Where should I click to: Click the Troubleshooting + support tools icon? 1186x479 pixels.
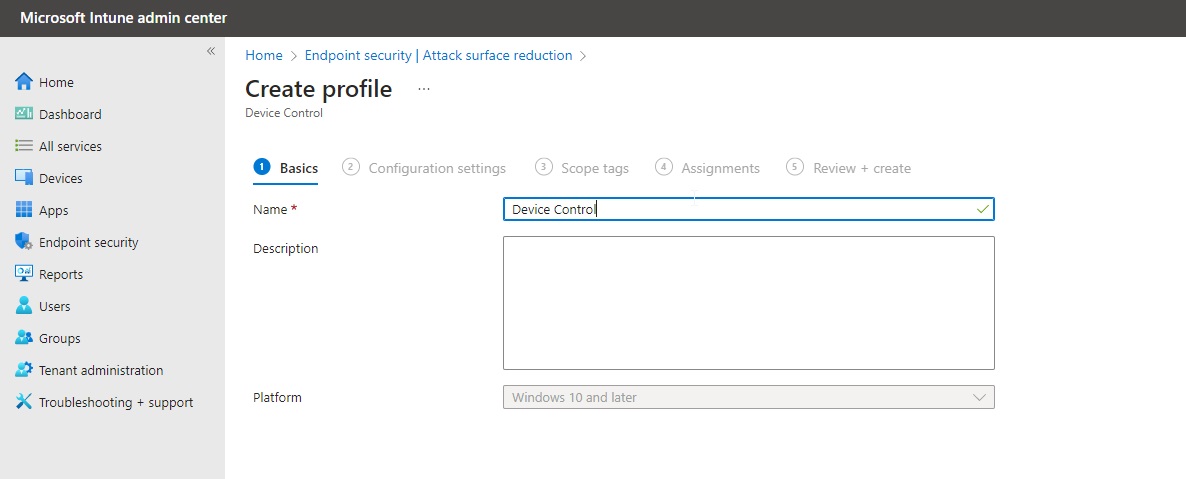(x=24, y=402)
